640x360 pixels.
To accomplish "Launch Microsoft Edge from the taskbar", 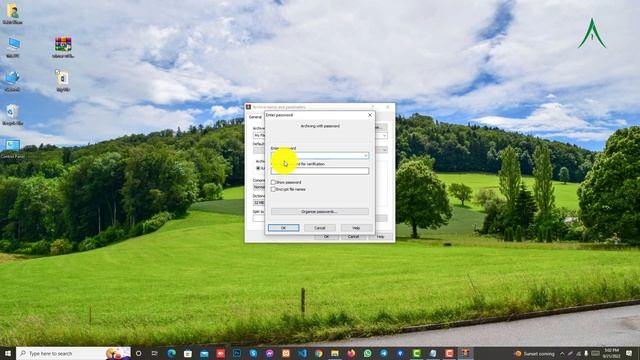I will tap(171, 353).
